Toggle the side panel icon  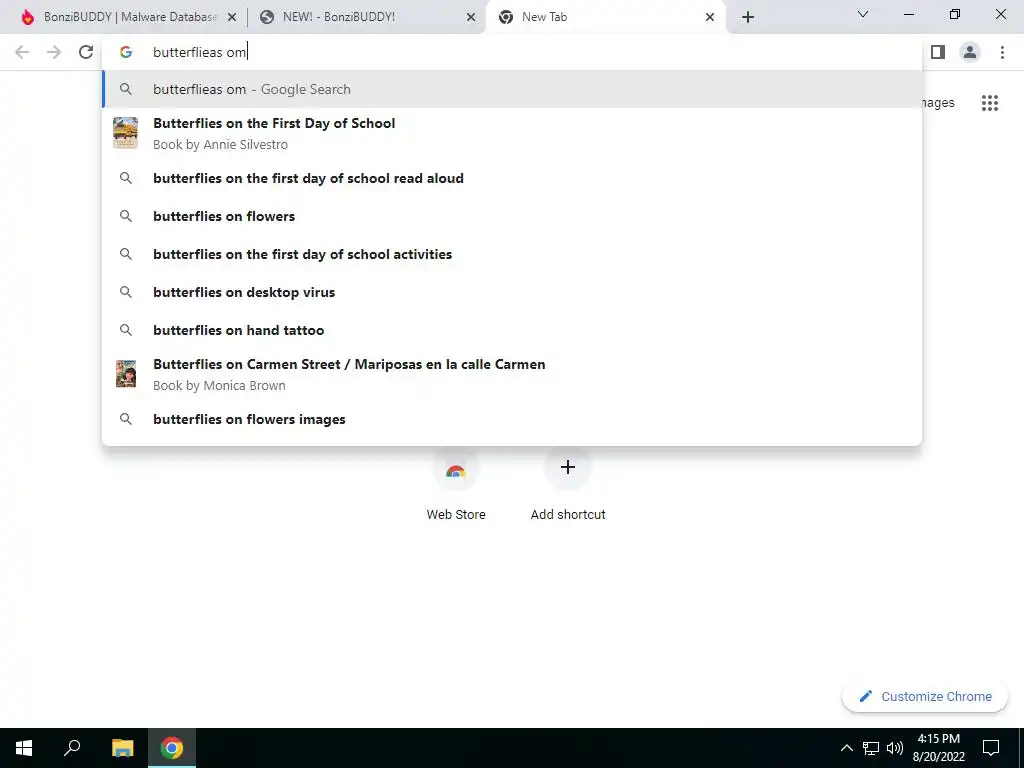point(938,52)
